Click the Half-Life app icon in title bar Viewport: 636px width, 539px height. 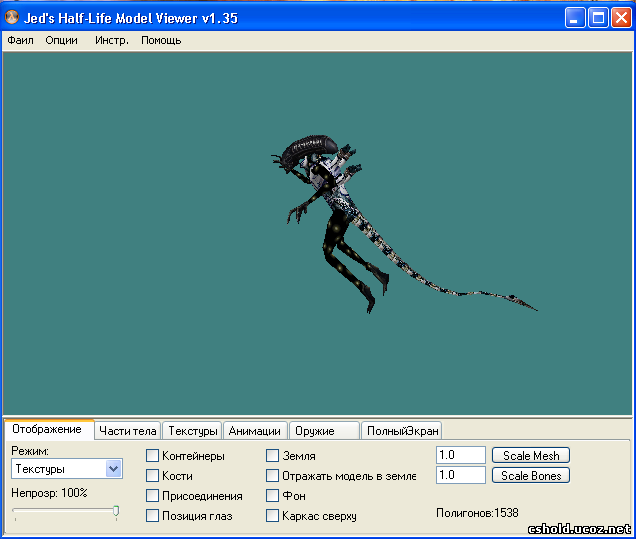click(x=12, y=17)
